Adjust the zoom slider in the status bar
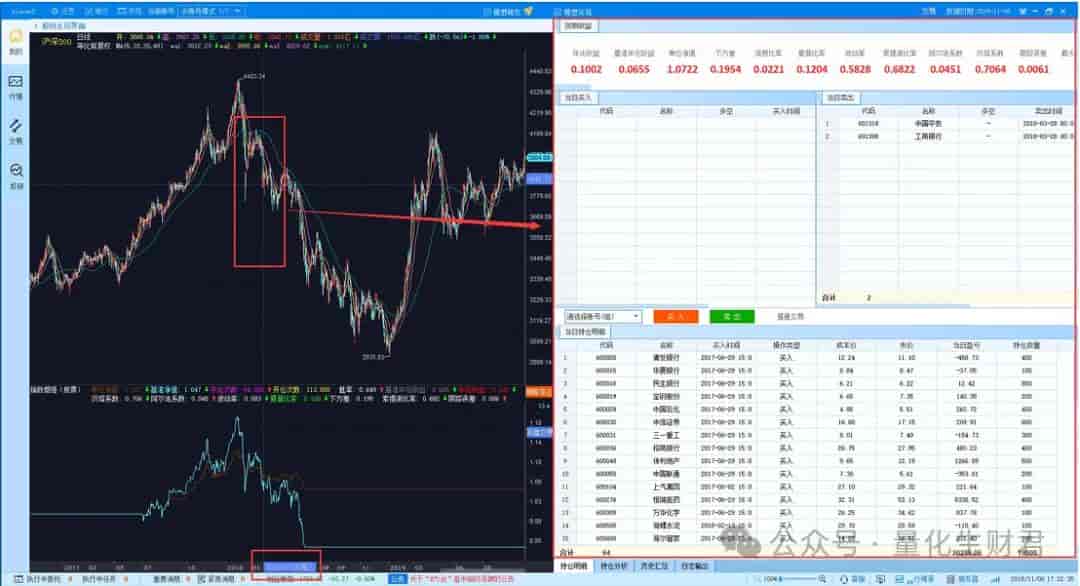1080x586 pixels. click(798, 579)
